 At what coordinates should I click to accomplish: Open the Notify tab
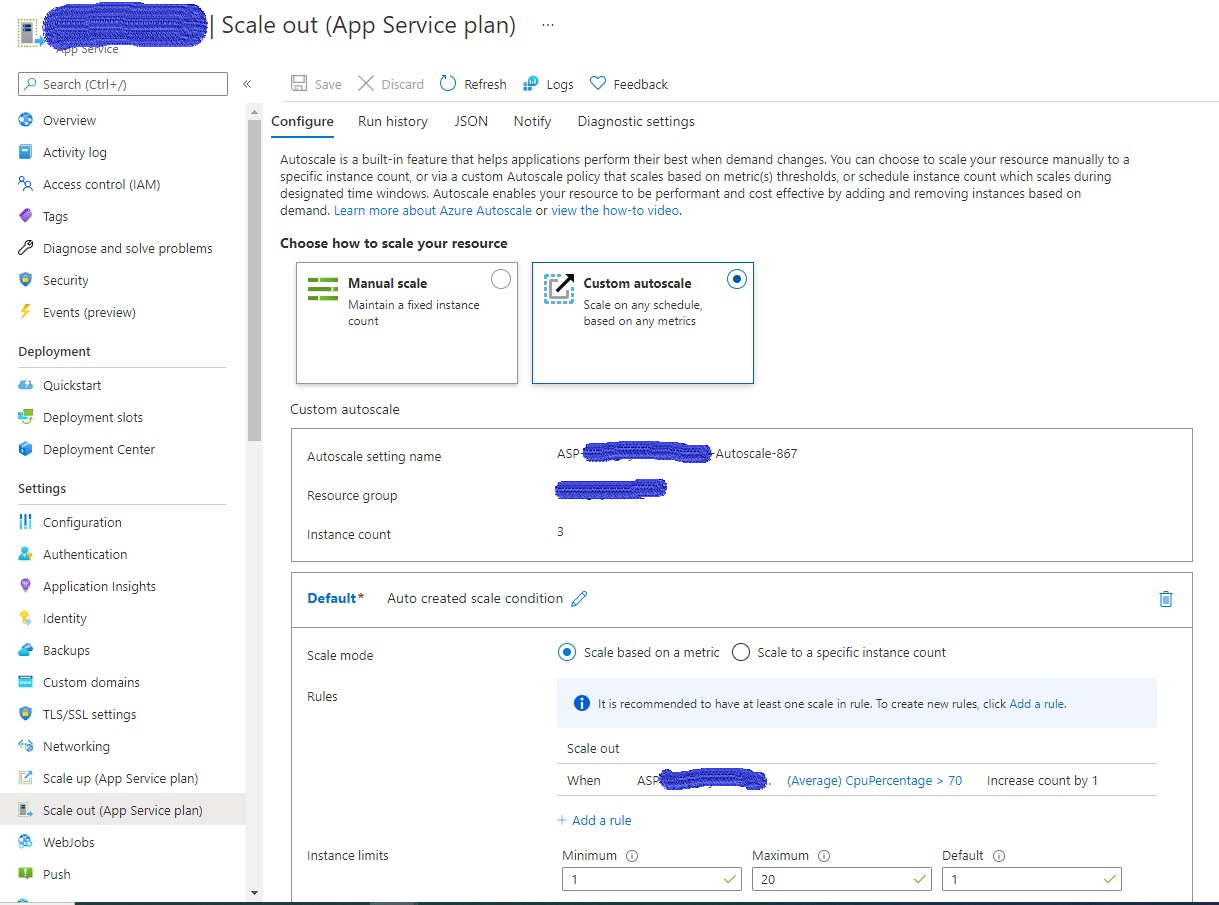click(x=532, y=121)
